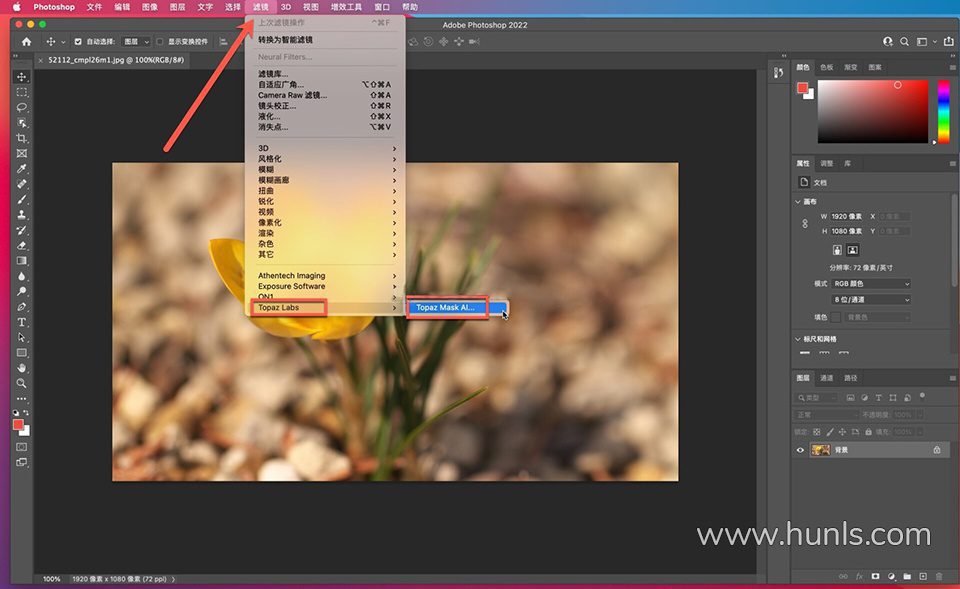Select the Crop tool

(21, 138)
